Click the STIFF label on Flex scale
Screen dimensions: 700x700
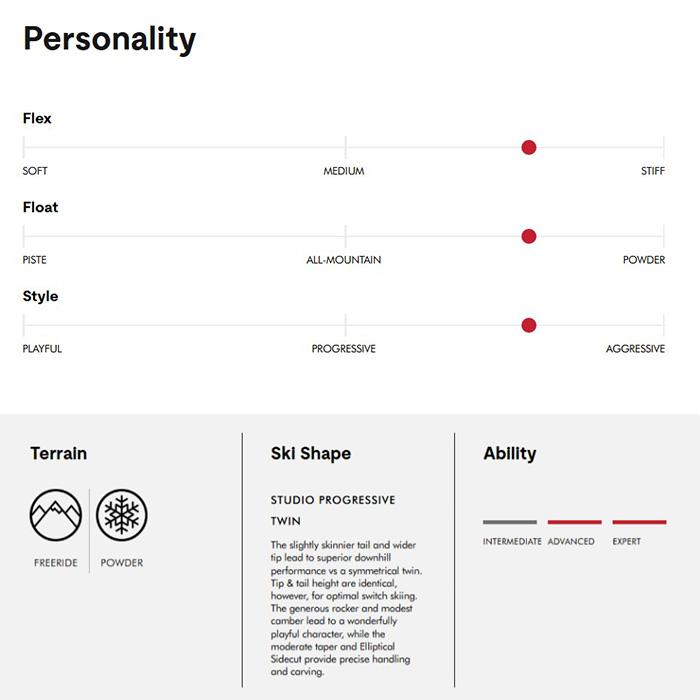pos(653,171)
